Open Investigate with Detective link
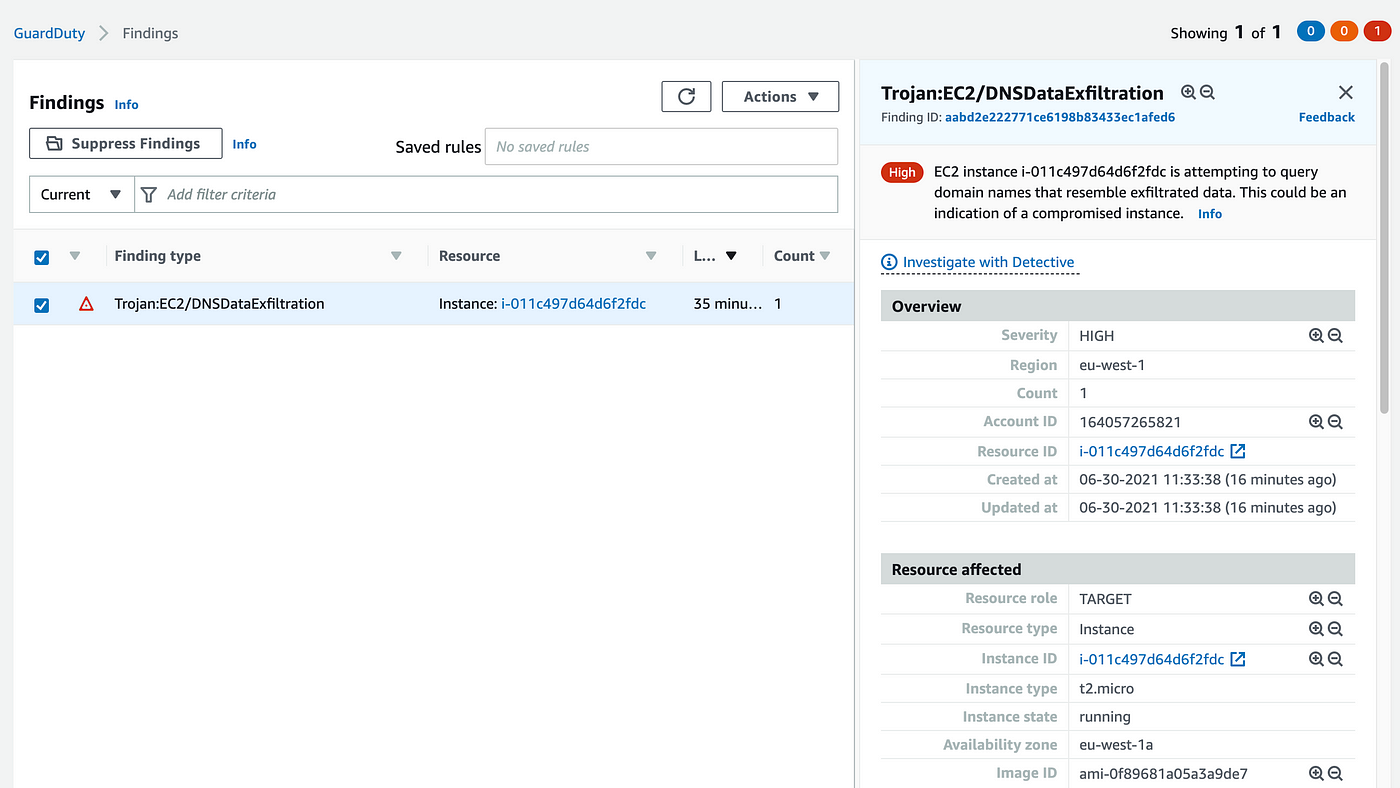The image size is (1400, 788). pos(988,262)
